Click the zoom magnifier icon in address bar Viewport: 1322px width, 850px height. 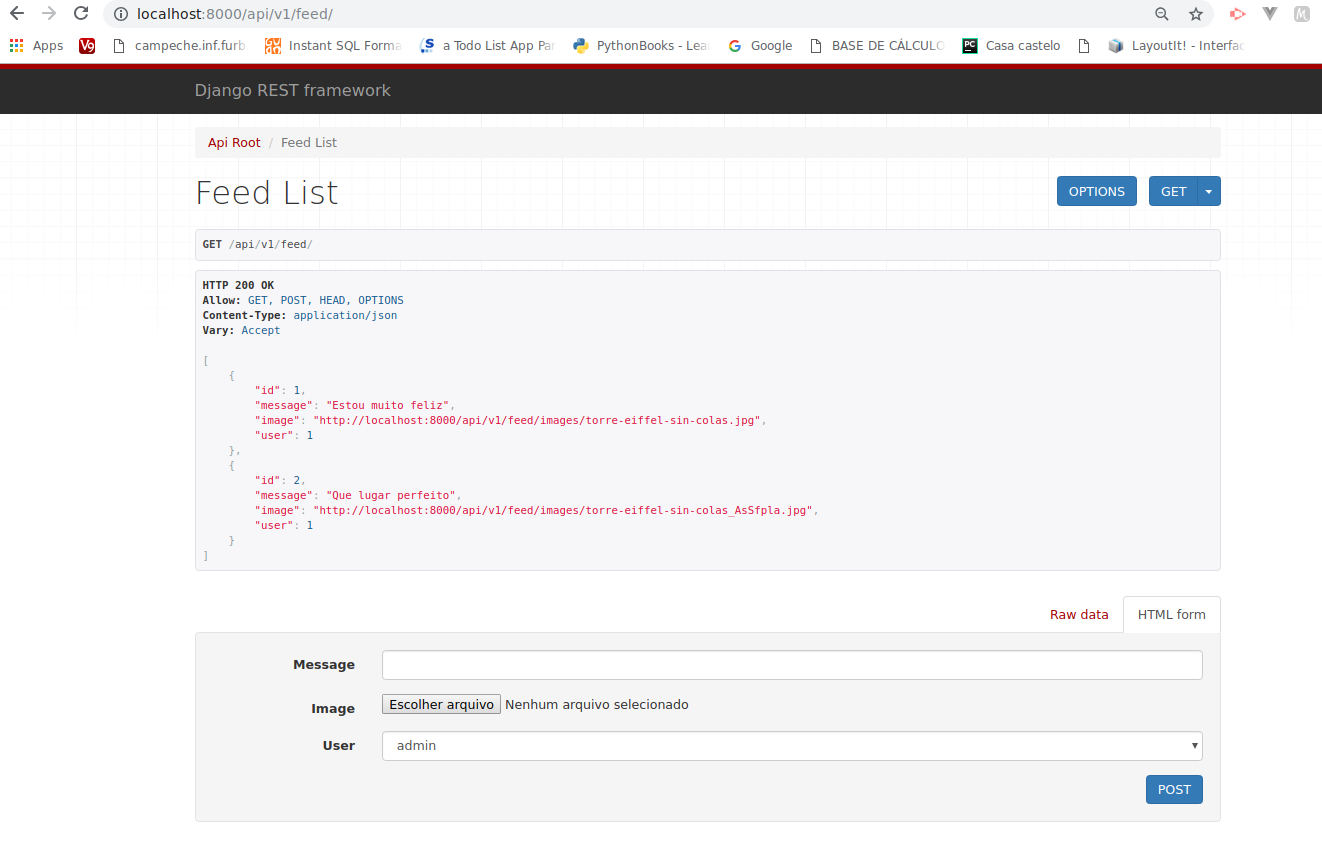pyautogui.click(x=1160, y=14)
